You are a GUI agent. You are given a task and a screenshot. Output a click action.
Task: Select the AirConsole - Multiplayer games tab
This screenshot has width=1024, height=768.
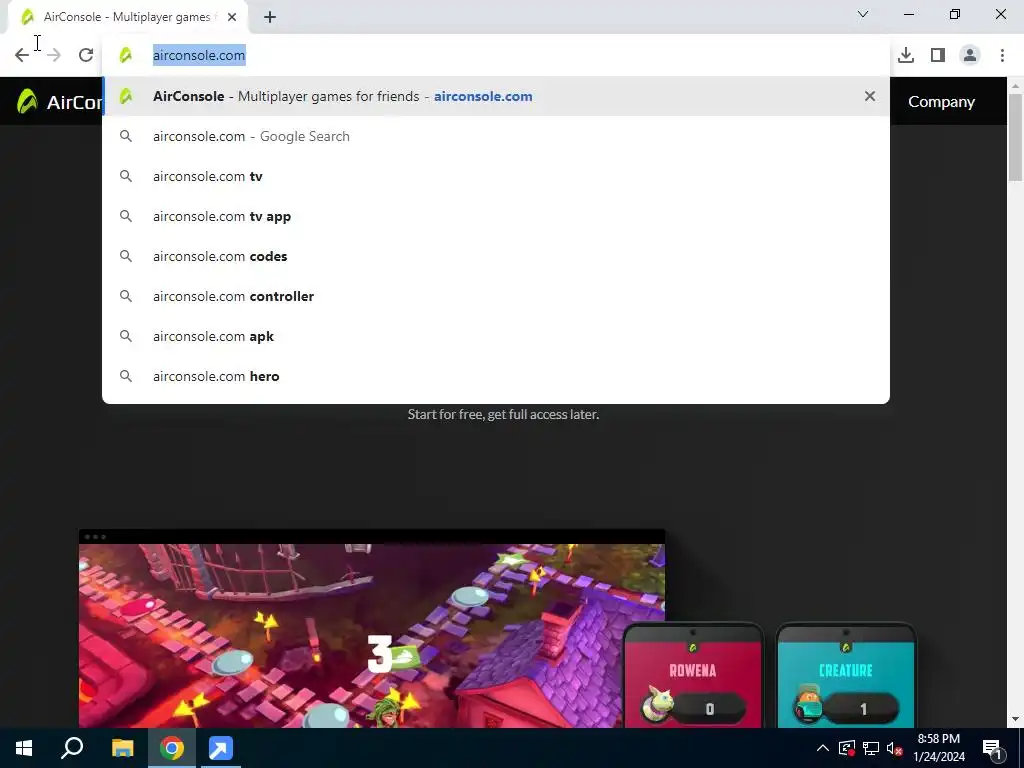127,17
